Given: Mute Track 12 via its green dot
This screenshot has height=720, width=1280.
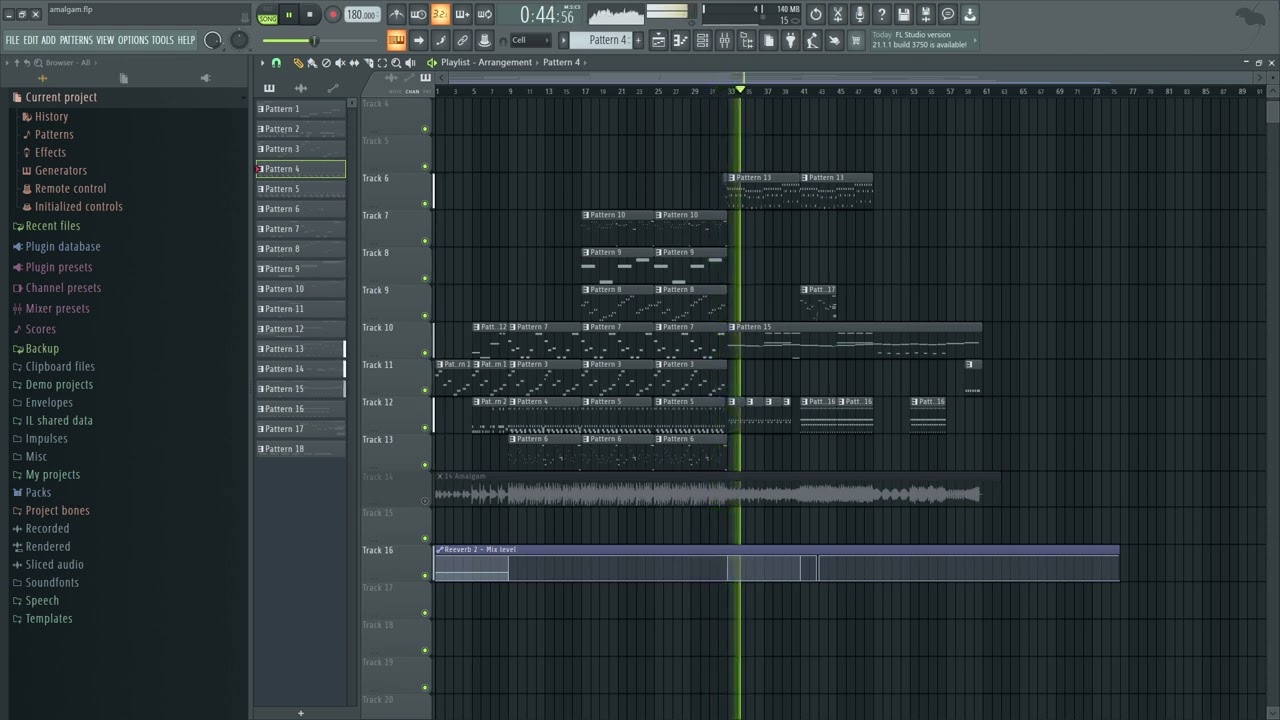Looking at the screenshot, I should pos(425,427).
